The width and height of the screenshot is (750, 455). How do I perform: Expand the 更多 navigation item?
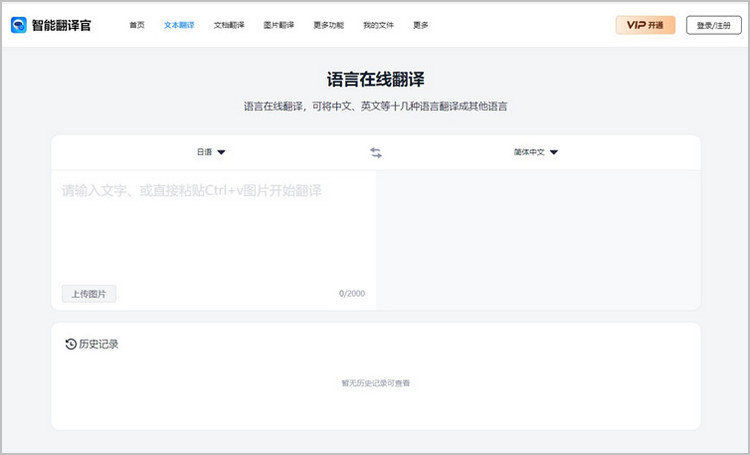[421, 25]
